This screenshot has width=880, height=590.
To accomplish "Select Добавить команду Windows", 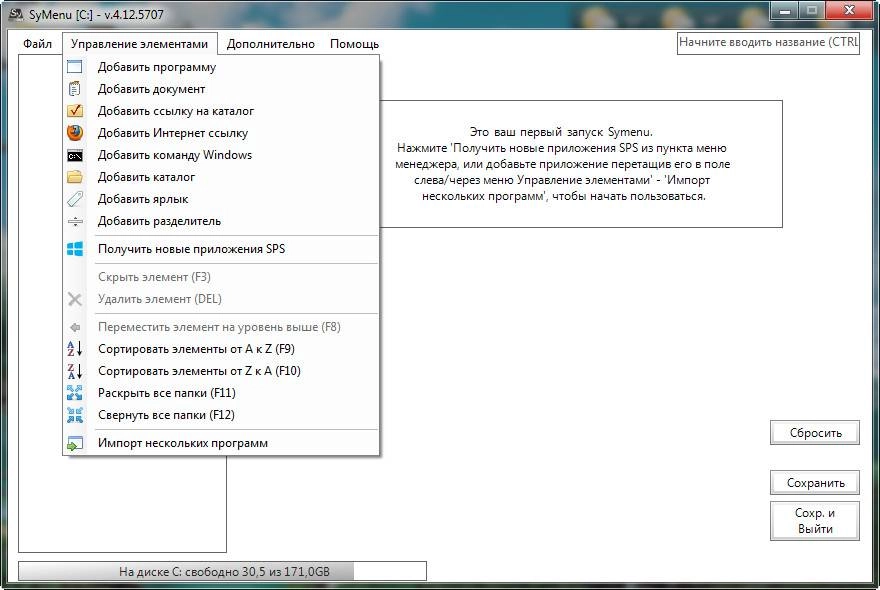I will click(x=221, y=155).
